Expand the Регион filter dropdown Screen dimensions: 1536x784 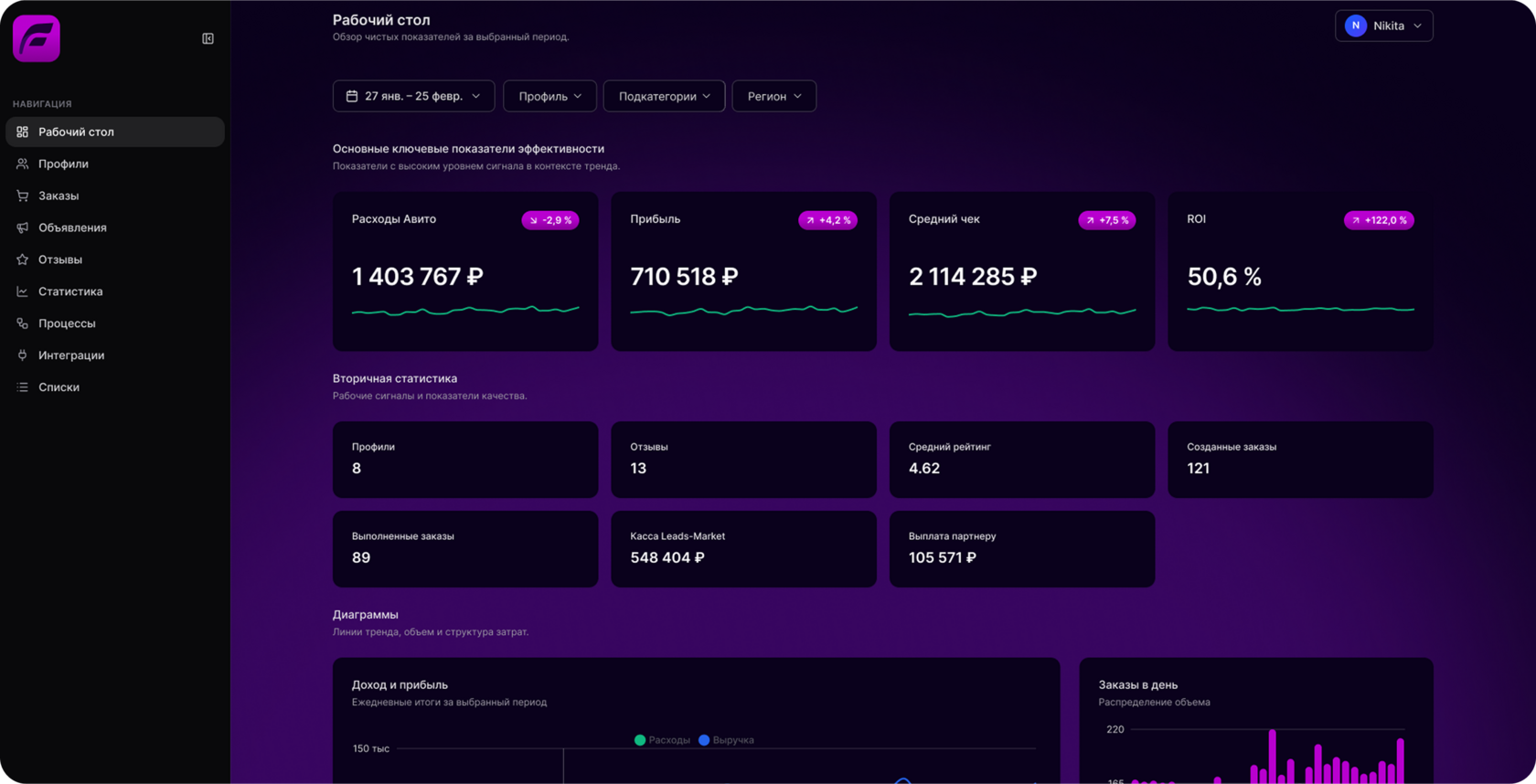click(x=773, y=96)
